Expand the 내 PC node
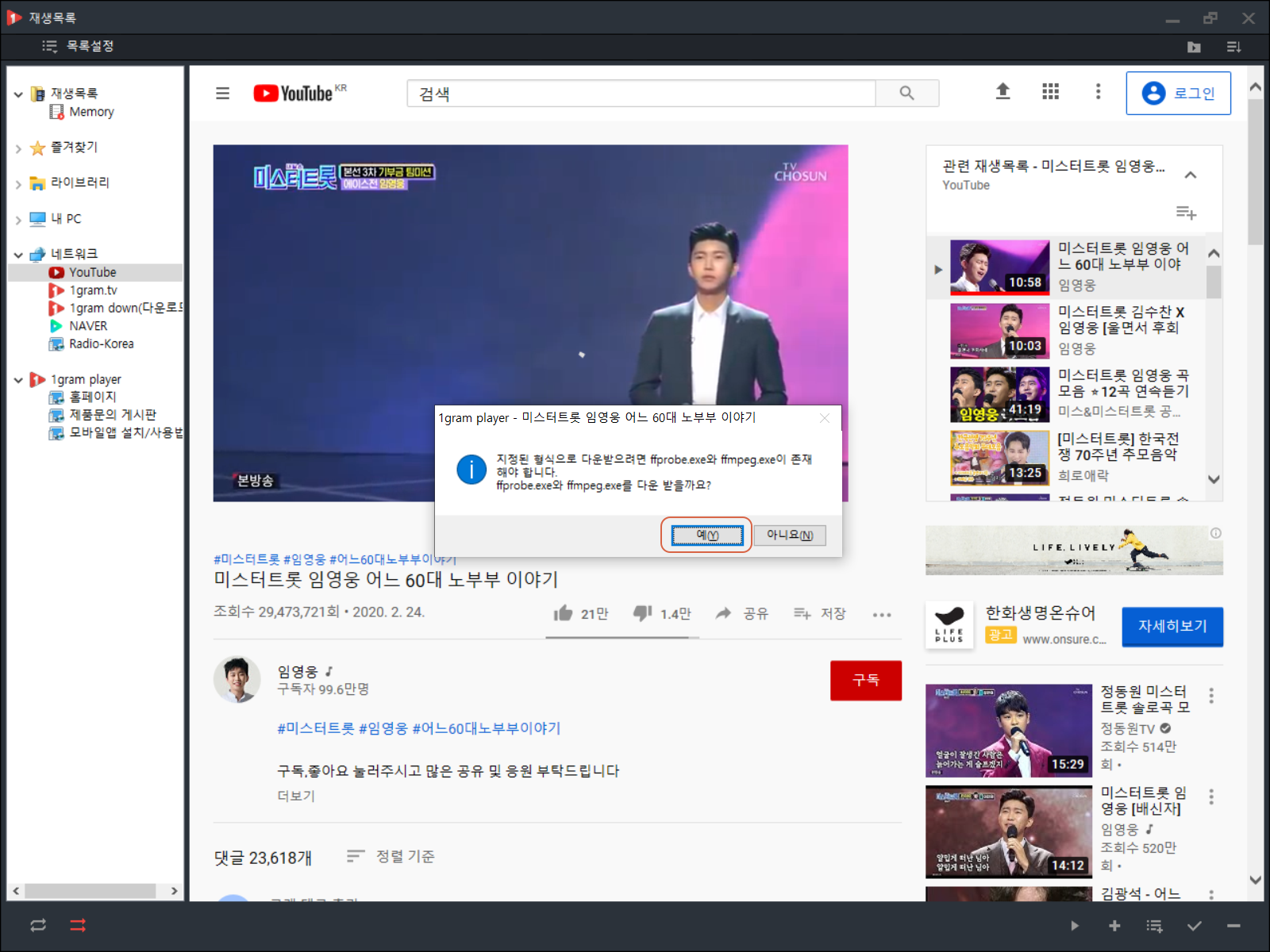This screenshot has height=952, width=1270. [18, 220]
